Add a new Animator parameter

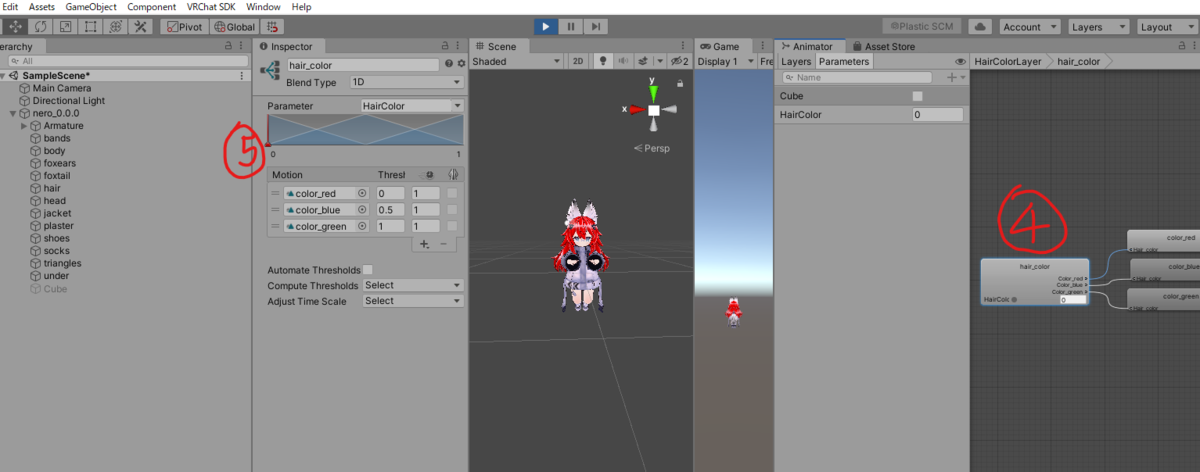click(954, 77)
